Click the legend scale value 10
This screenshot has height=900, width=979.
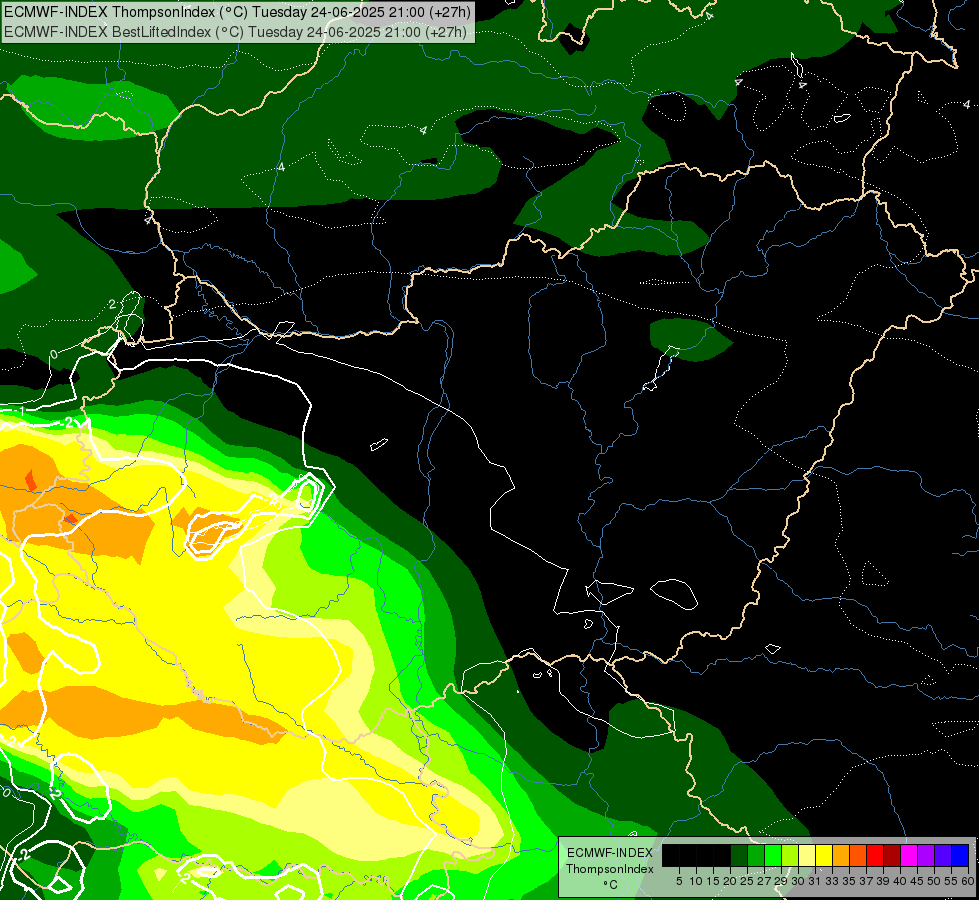pos(696,881)
